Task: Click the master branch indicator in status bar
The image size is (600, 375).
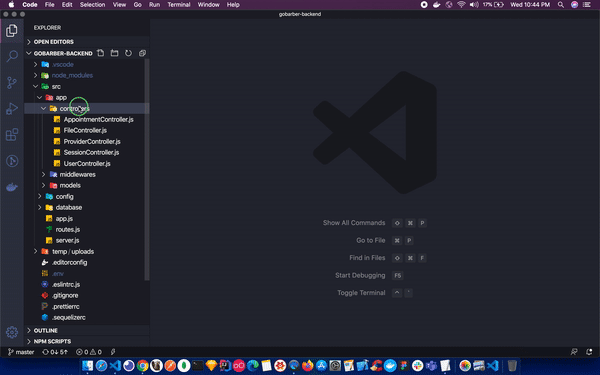Action: point(21,352)
